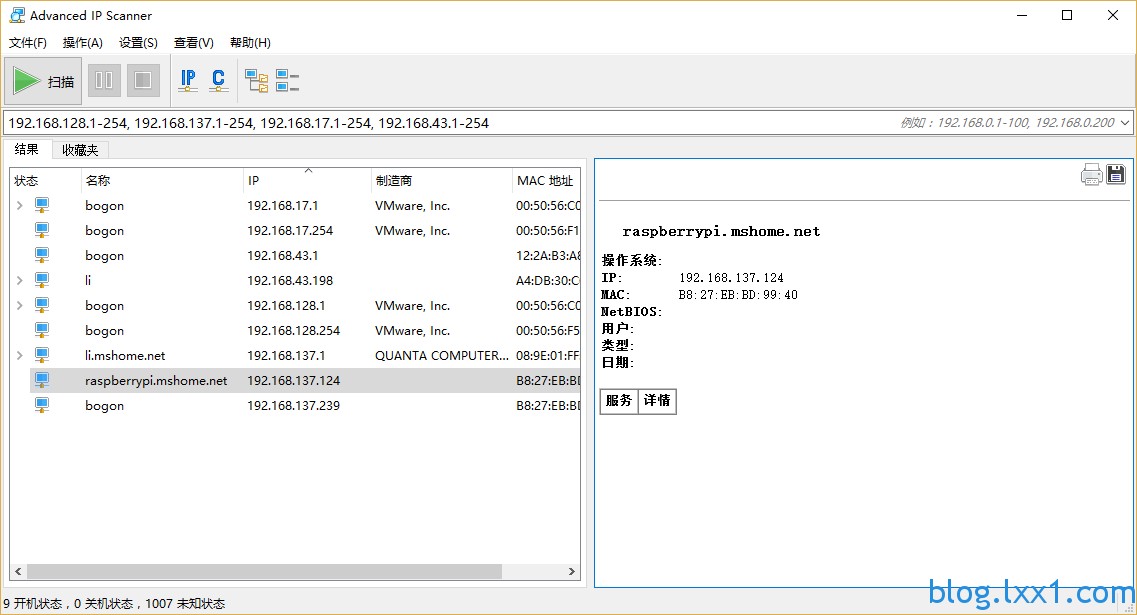Select computer icon of 192.168.17.1 row
The height and width of the screenshot is (615, 1137).
(42, 205)
